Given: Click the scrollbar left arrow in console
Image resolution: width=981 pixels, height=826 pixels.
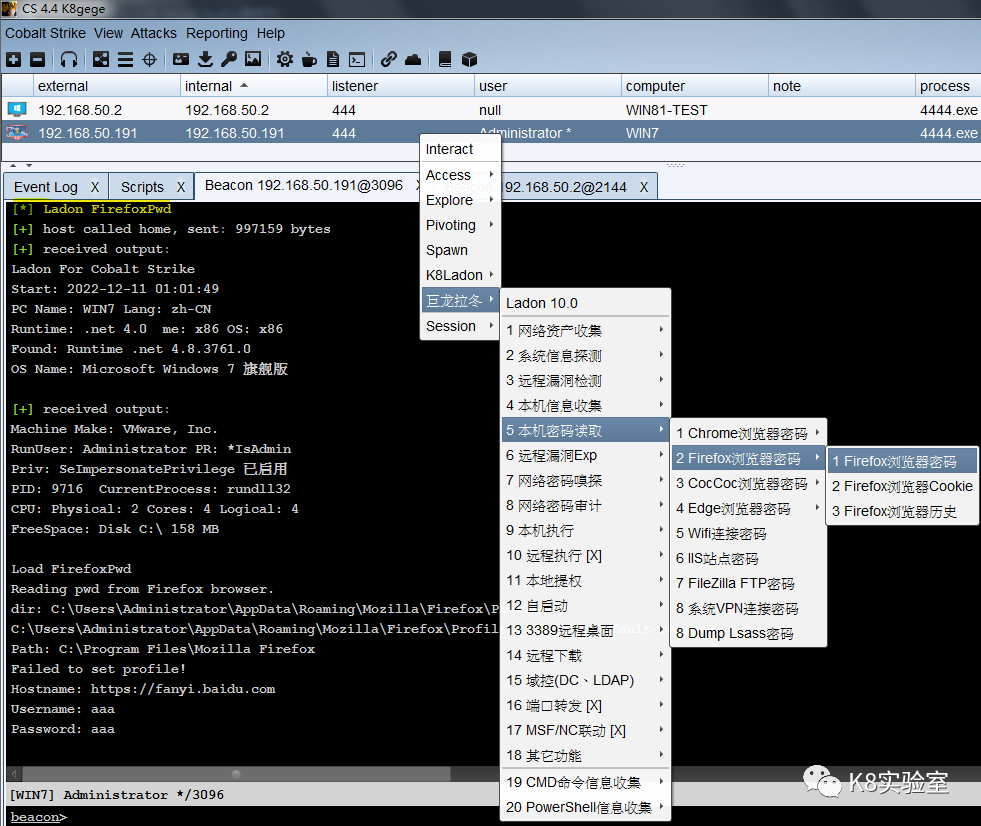Looking at the screenshot, I should click(x=14, y=774).
